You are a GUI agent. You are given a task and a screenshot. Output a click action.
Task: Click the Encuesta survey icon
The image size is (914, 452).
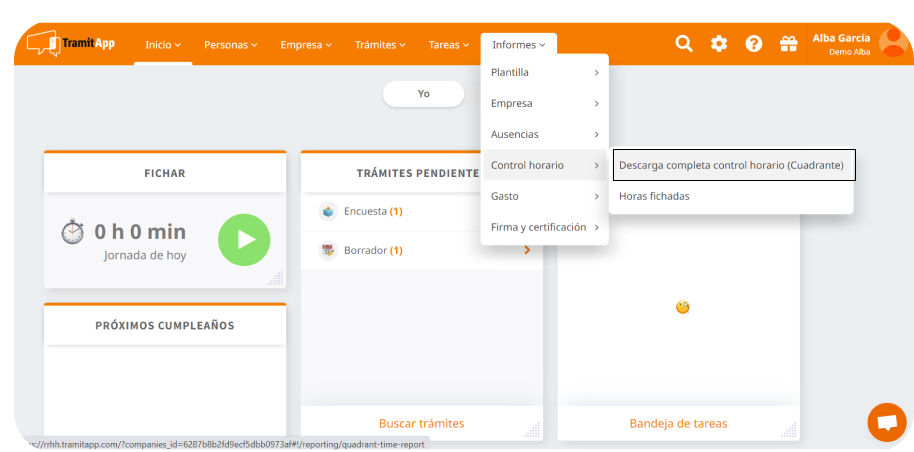[x=328, y=211]
